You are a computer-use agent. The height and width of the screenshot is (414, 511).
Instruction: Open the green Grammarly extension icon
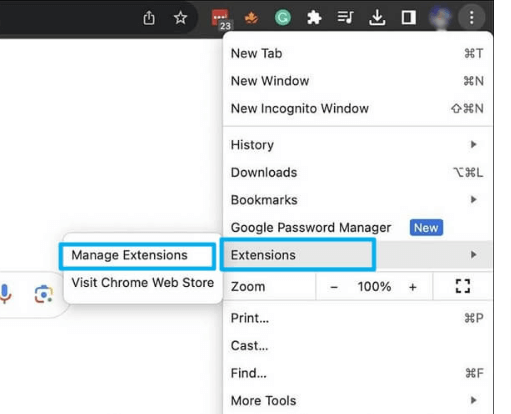point(283,18)
